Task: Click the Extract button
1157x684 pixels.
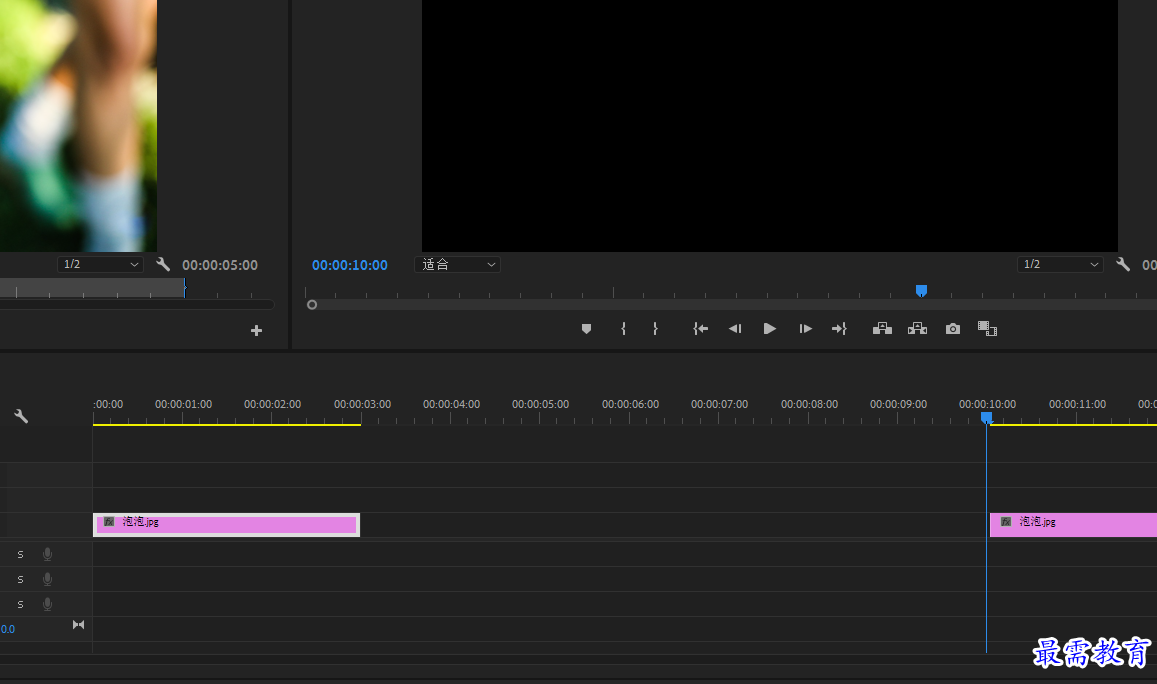Action: 917,329
